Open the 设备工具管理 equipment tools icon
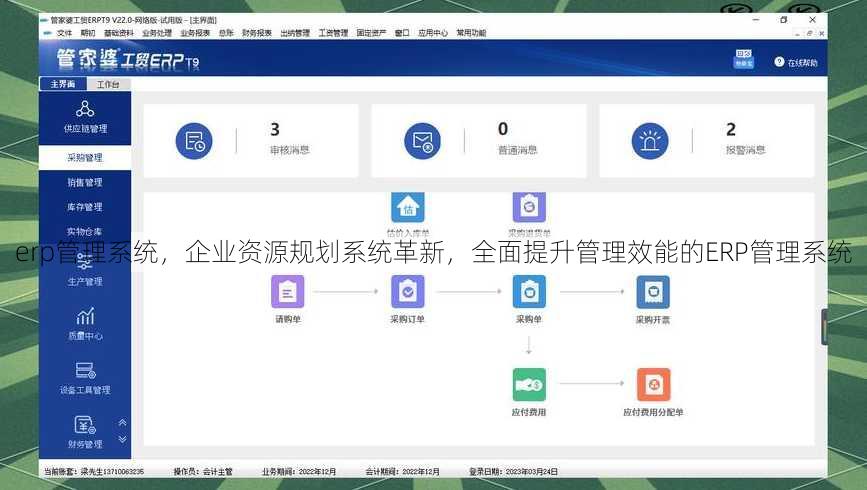Screen dimensions: 867x490 [85, 370]
